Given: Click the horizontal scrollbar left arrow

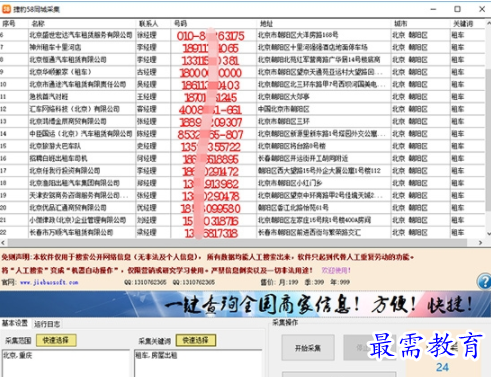Looking at the screenshot, I should click(x=3, y=243).
